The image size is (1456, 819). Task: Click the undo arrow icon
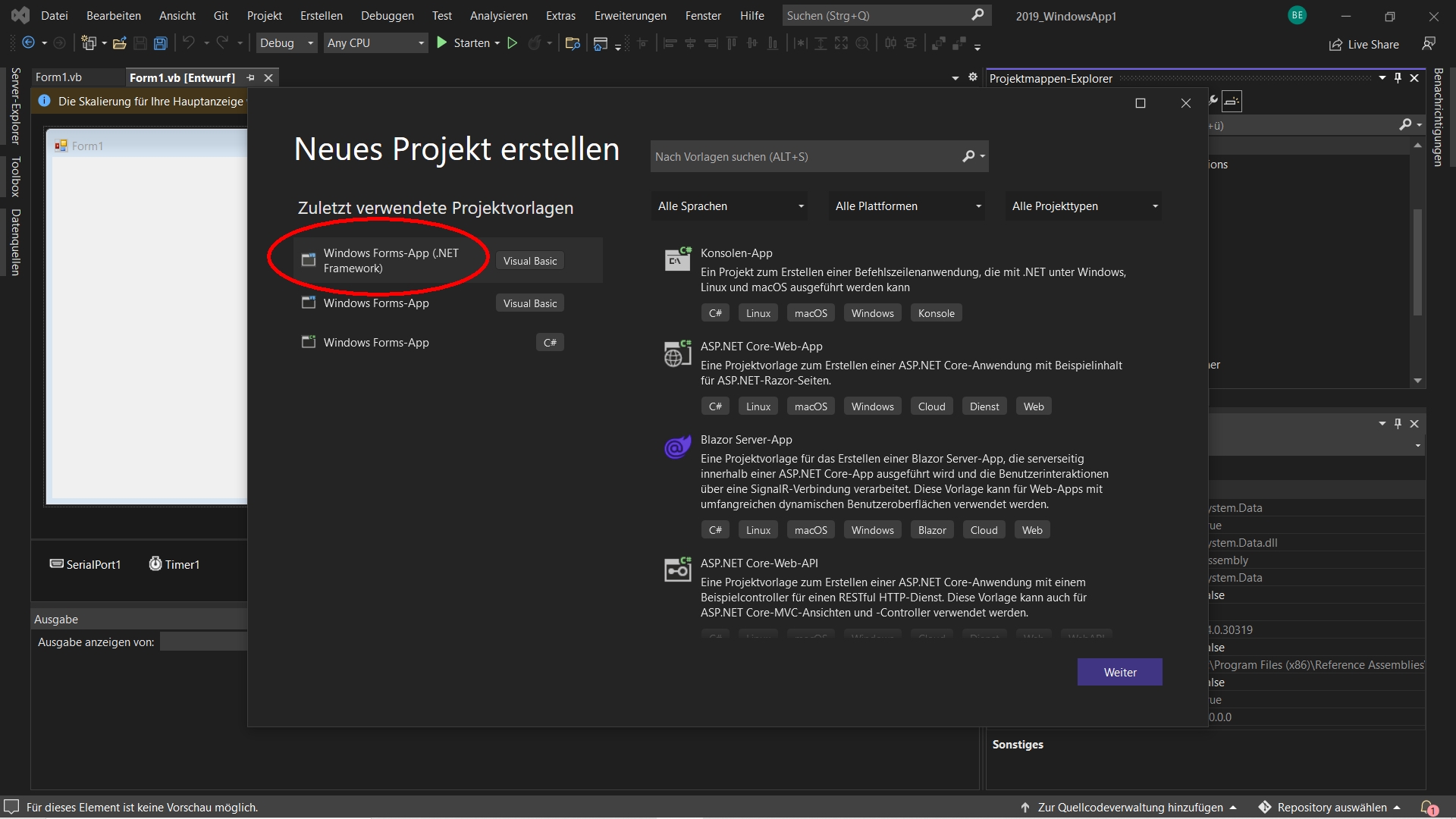189,43
